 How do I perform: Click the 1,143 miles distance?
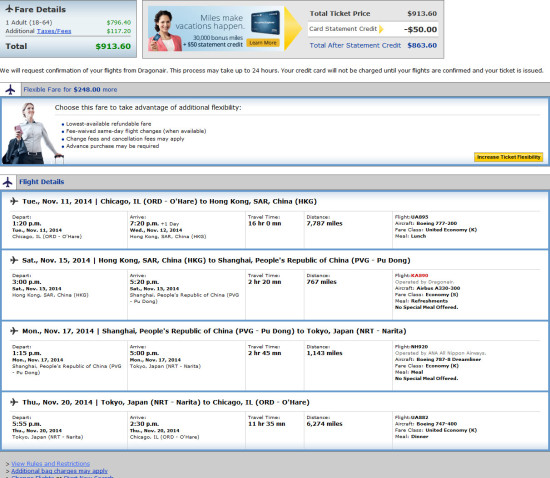coord(324,353)
